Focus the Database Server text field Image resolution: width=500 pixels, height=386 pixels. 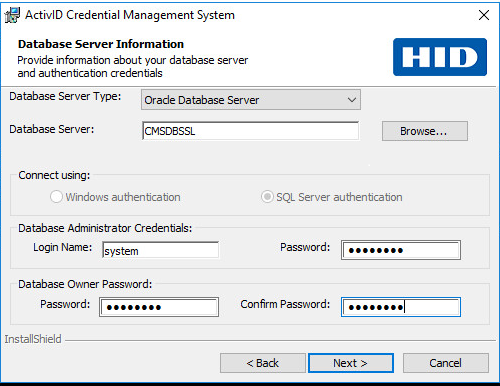click(x=250, y=131)
